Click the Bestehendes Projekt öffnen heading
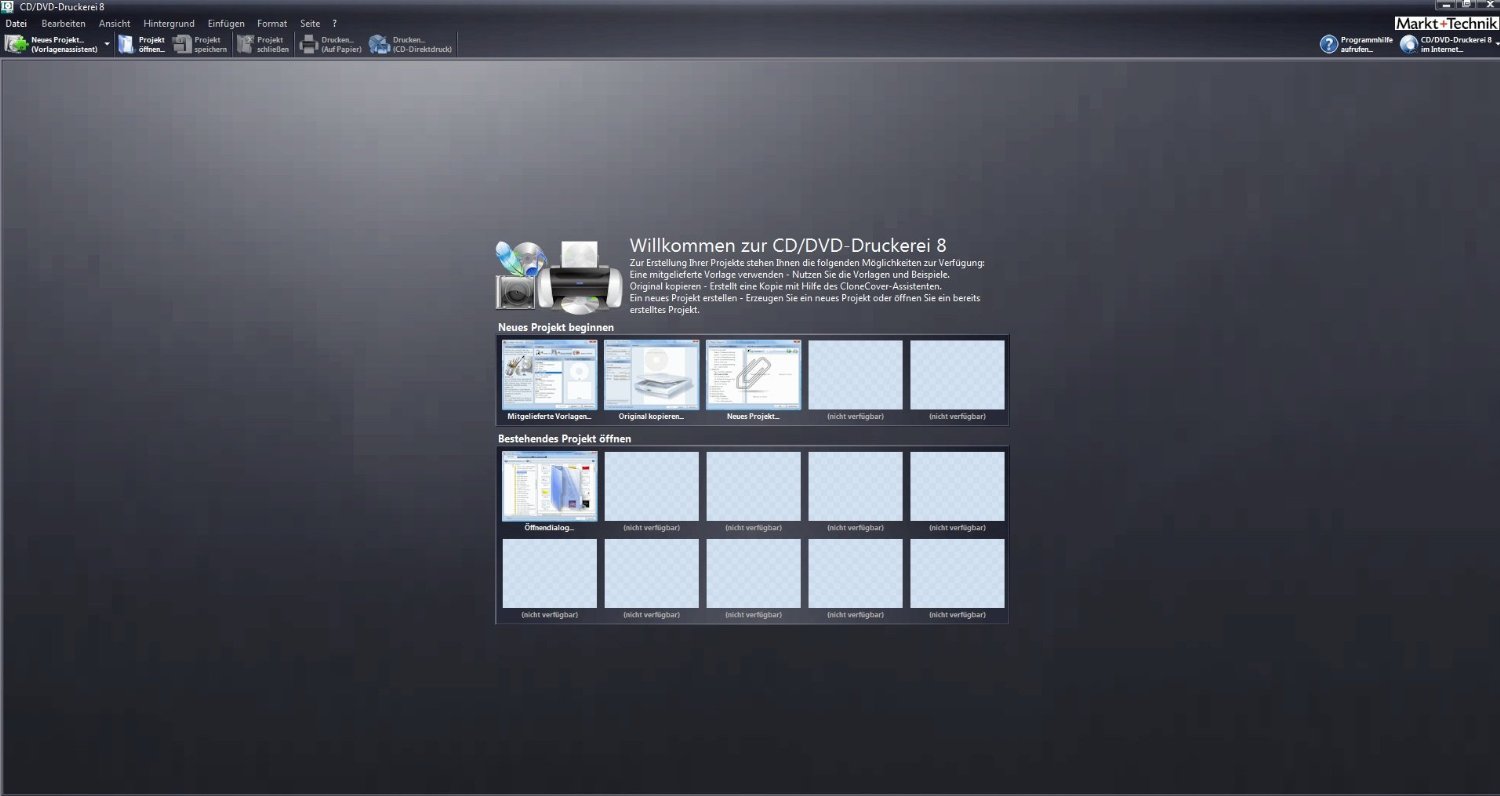Image resolution: width=1500 pixels, height=796 pixels. [x=565, y=438]
